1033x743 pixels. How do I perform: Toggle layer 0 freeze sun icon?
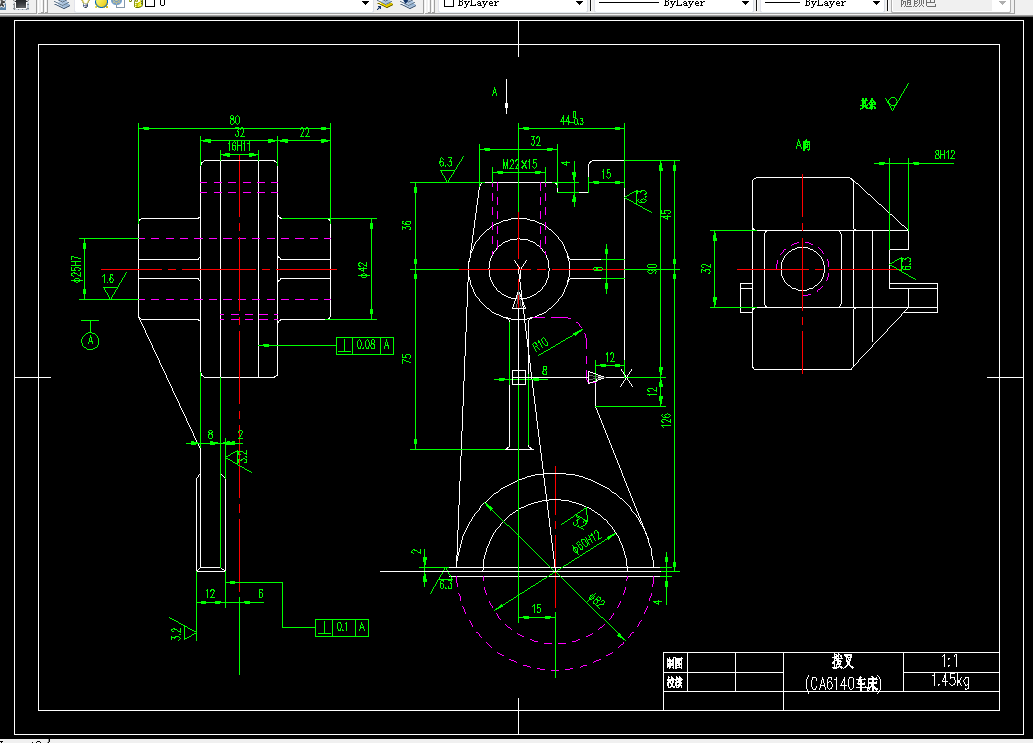(x=101, y=3)
